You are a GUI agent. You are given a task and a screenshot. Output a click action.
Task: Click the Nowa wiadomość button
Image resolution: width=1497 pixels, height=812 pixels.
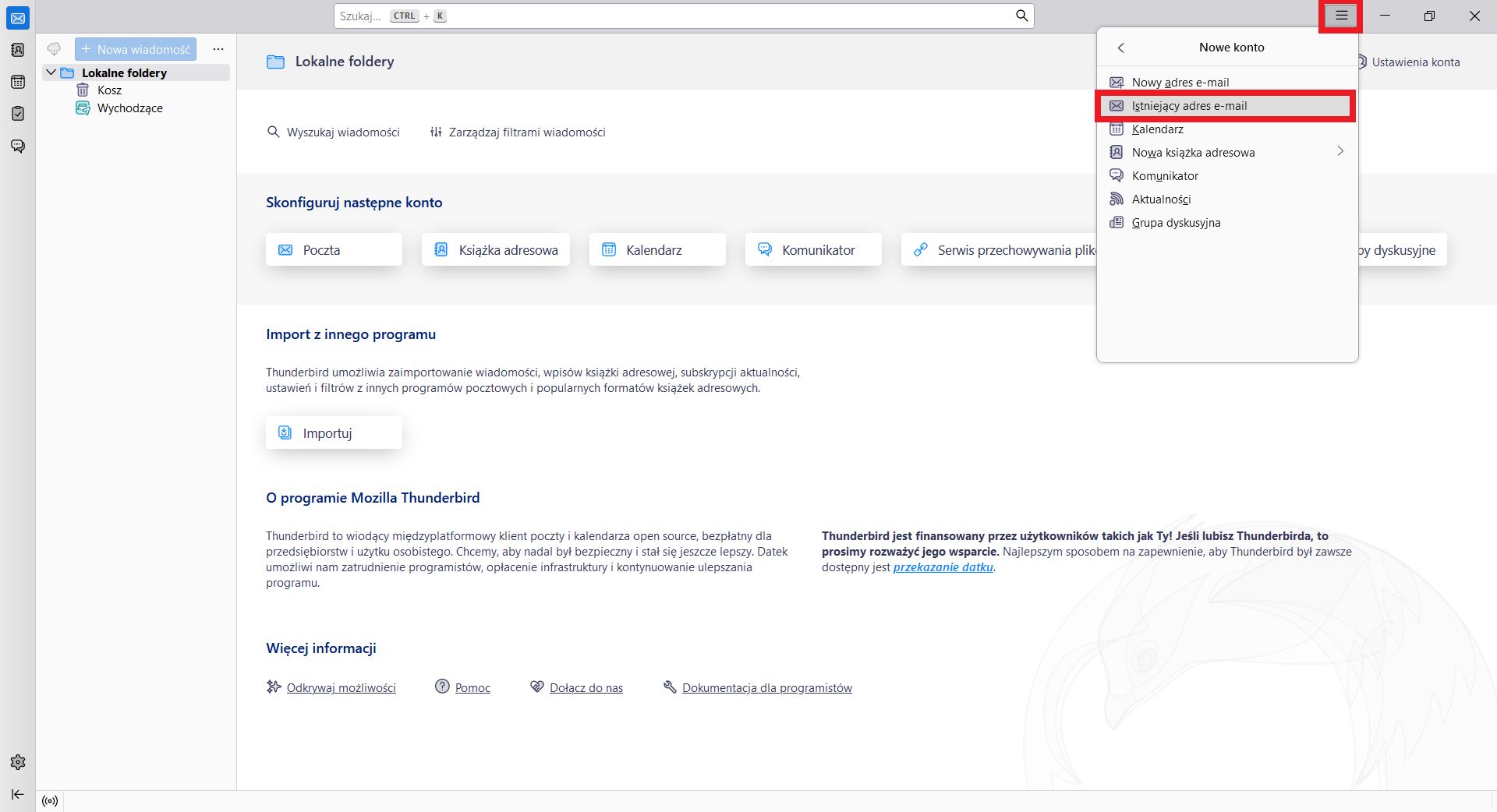136,49
